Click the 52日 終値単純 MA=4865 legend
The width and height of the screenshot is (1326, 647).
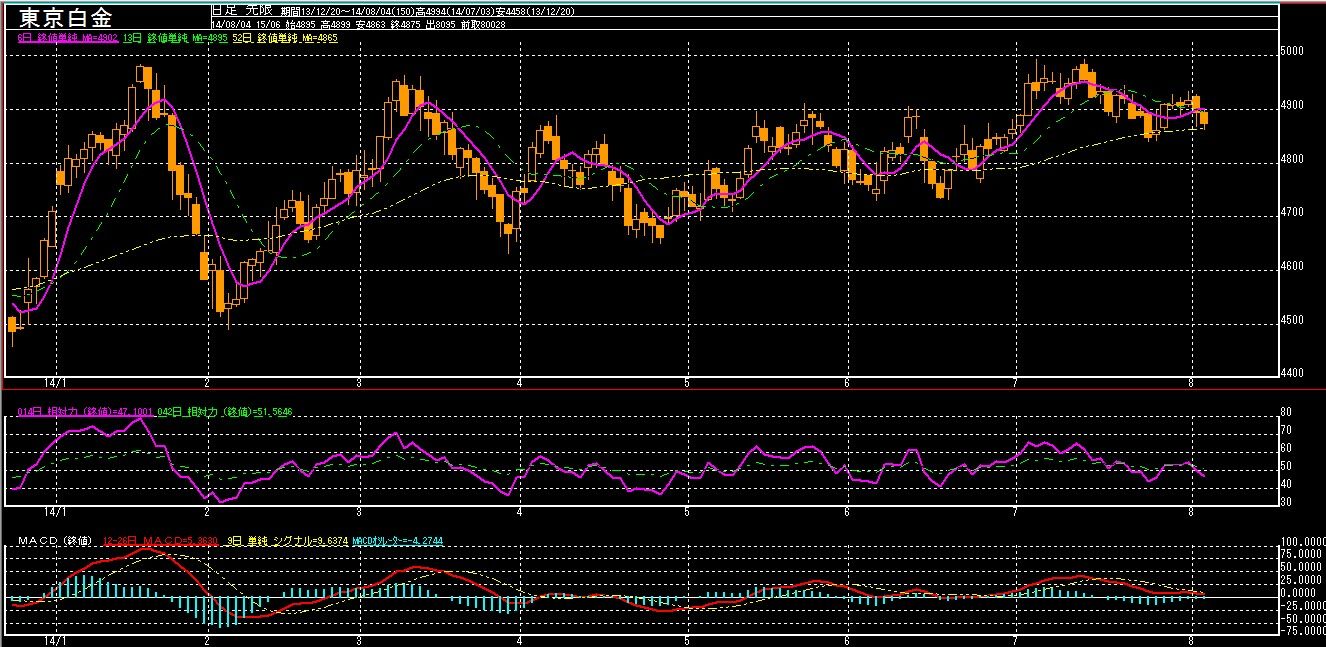(x=285, y=38)
